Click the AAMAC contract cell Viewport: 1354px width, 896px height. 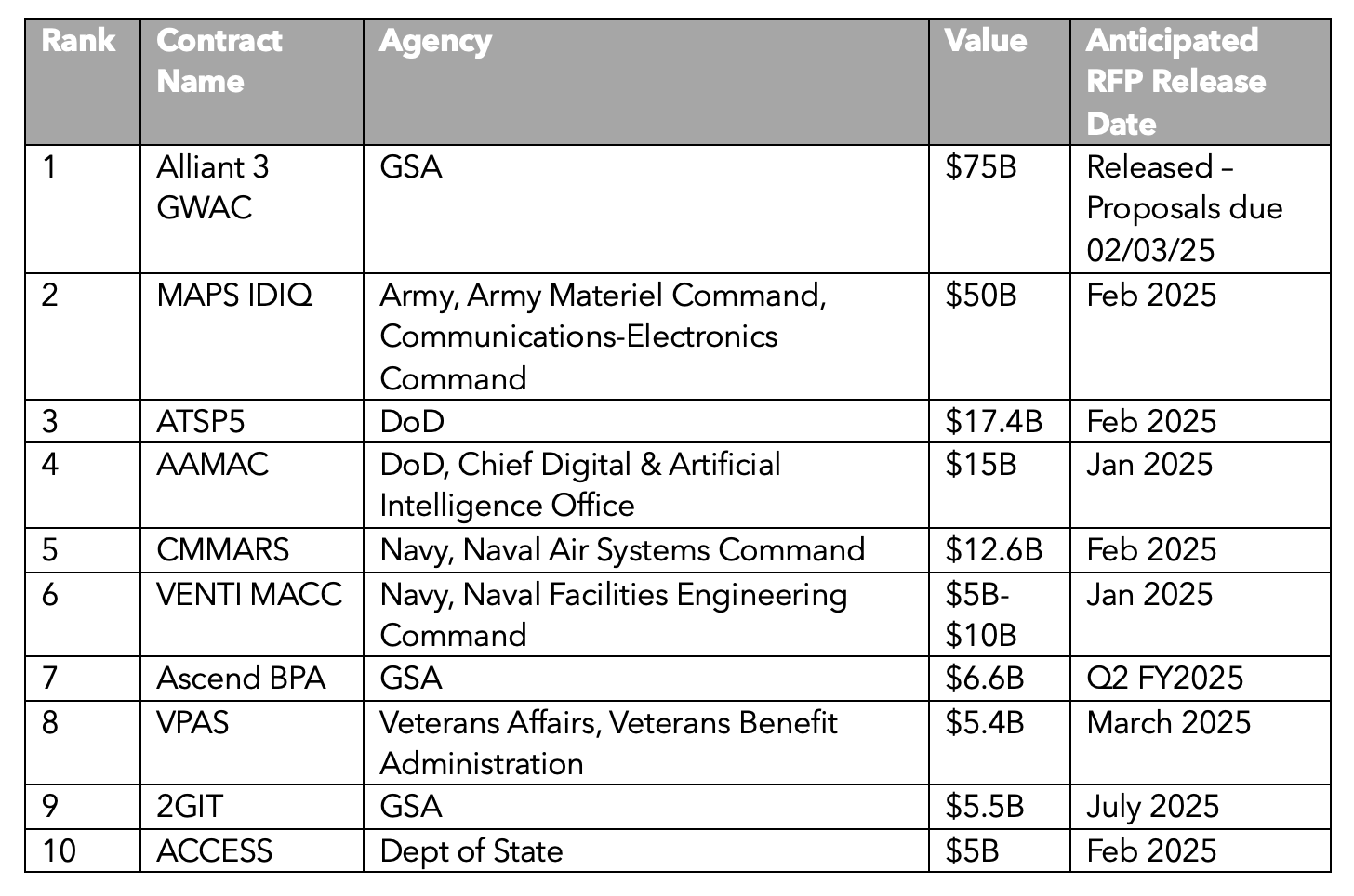(x=251, y=485)
